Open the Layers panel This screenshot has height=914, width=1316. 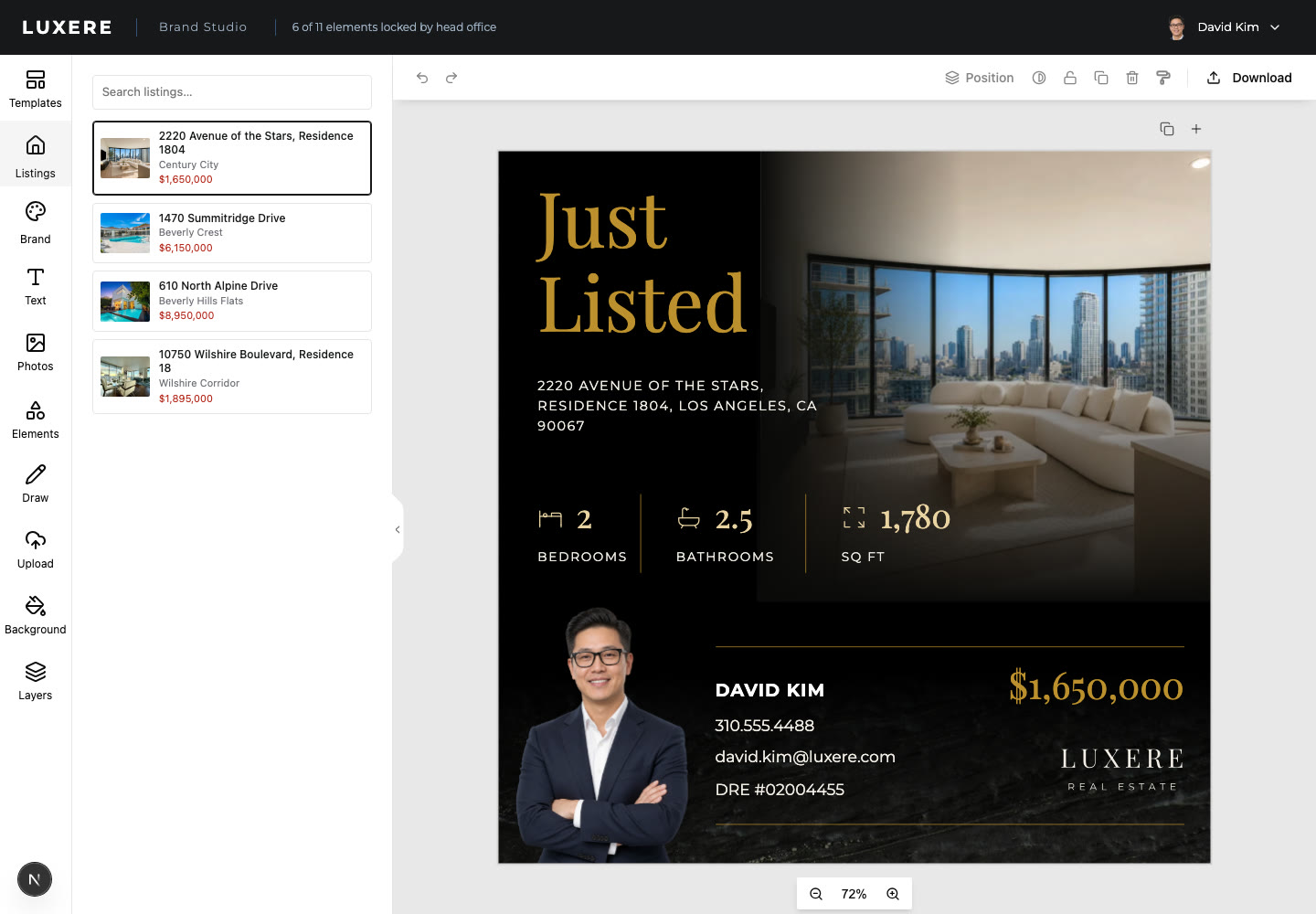coord(36,682)
